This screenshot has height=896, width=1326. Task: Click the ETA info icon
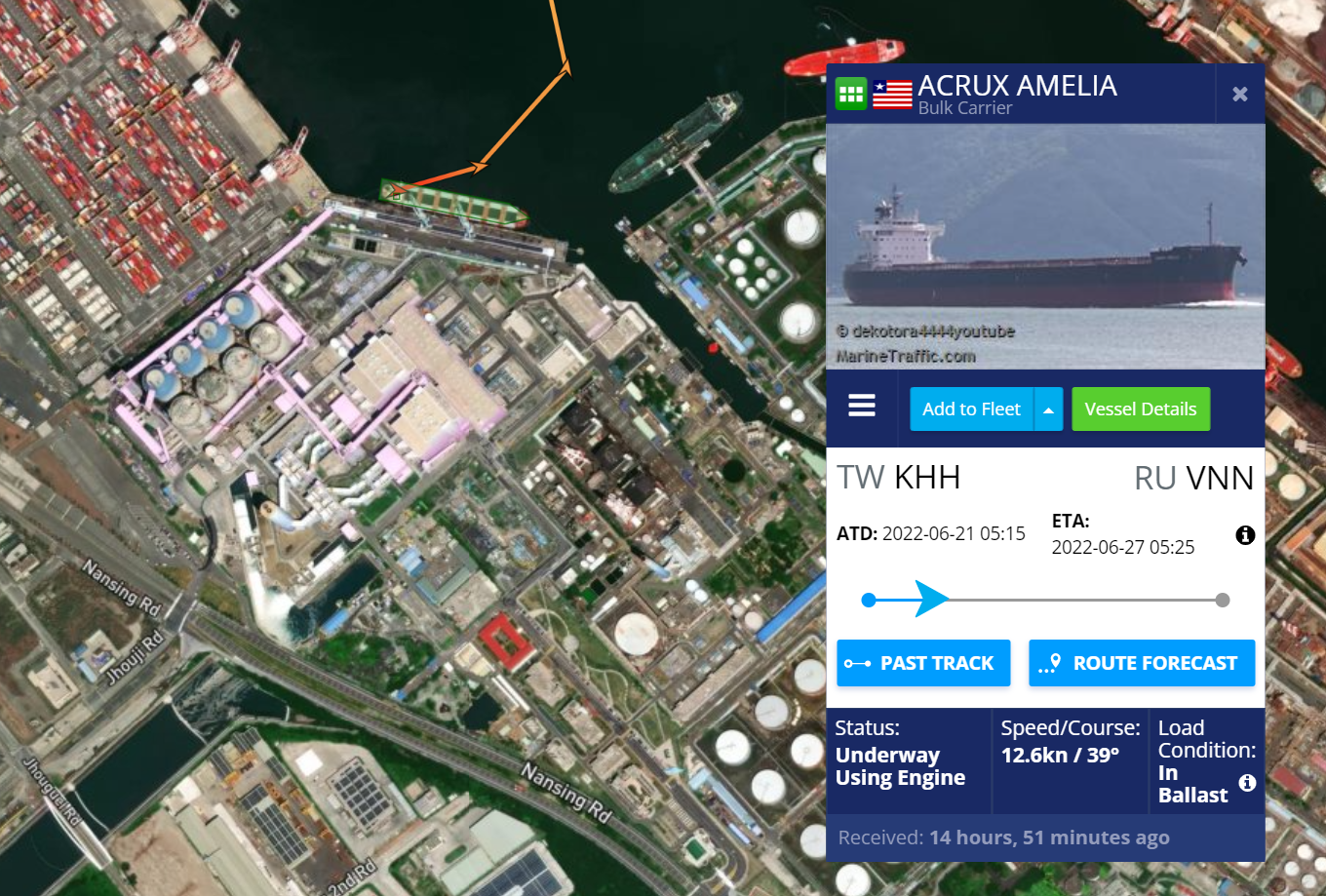1245,534
